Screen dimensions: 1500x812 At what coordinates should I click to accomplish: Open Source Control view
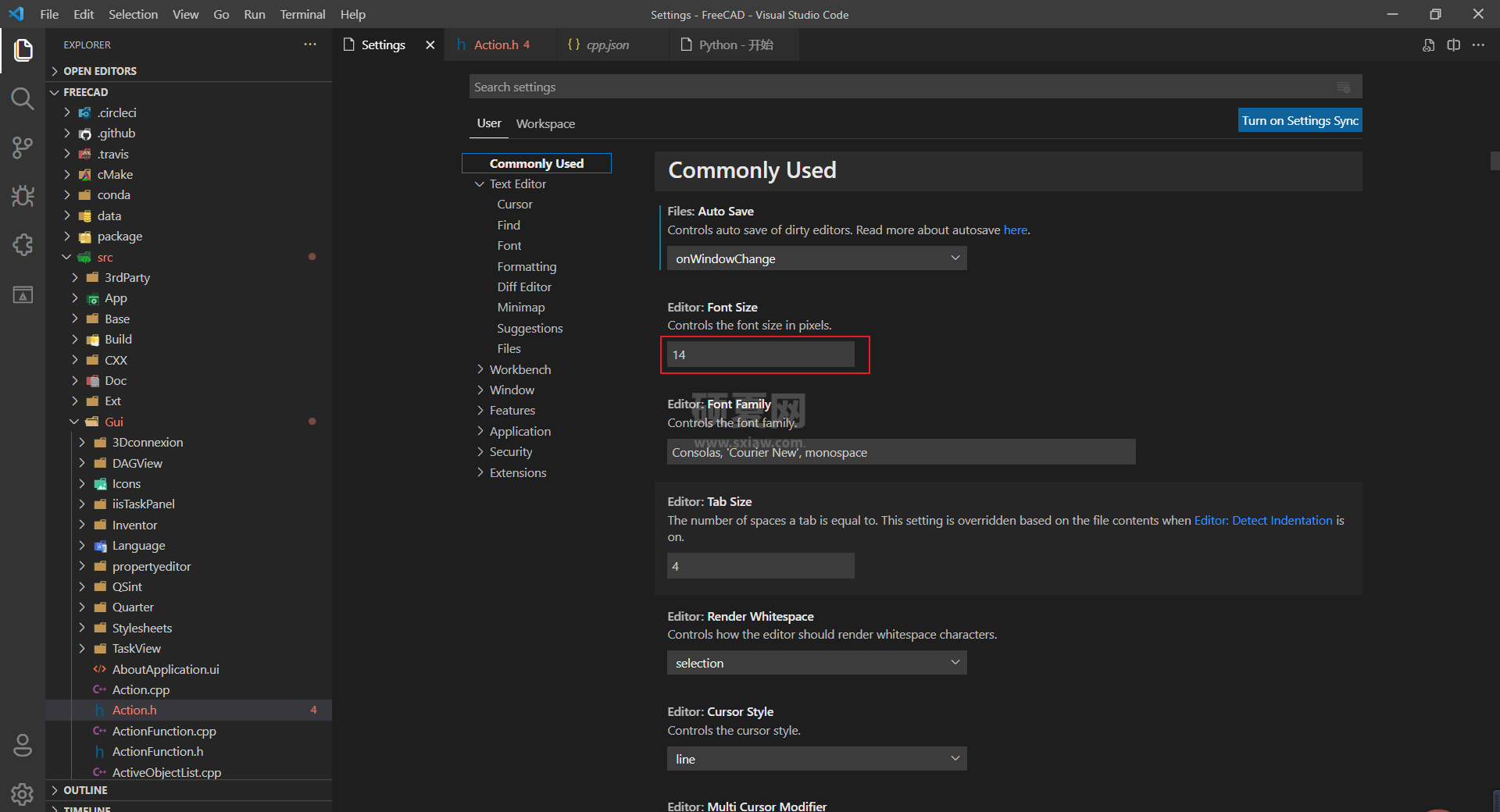(23, 148)
